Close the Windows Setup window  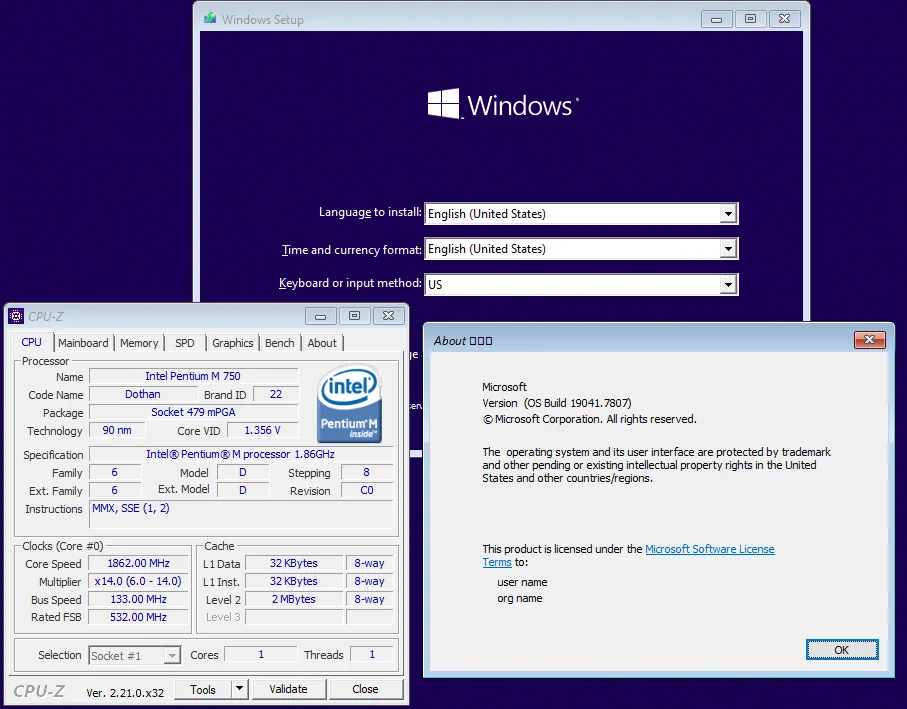pos(784,19)
